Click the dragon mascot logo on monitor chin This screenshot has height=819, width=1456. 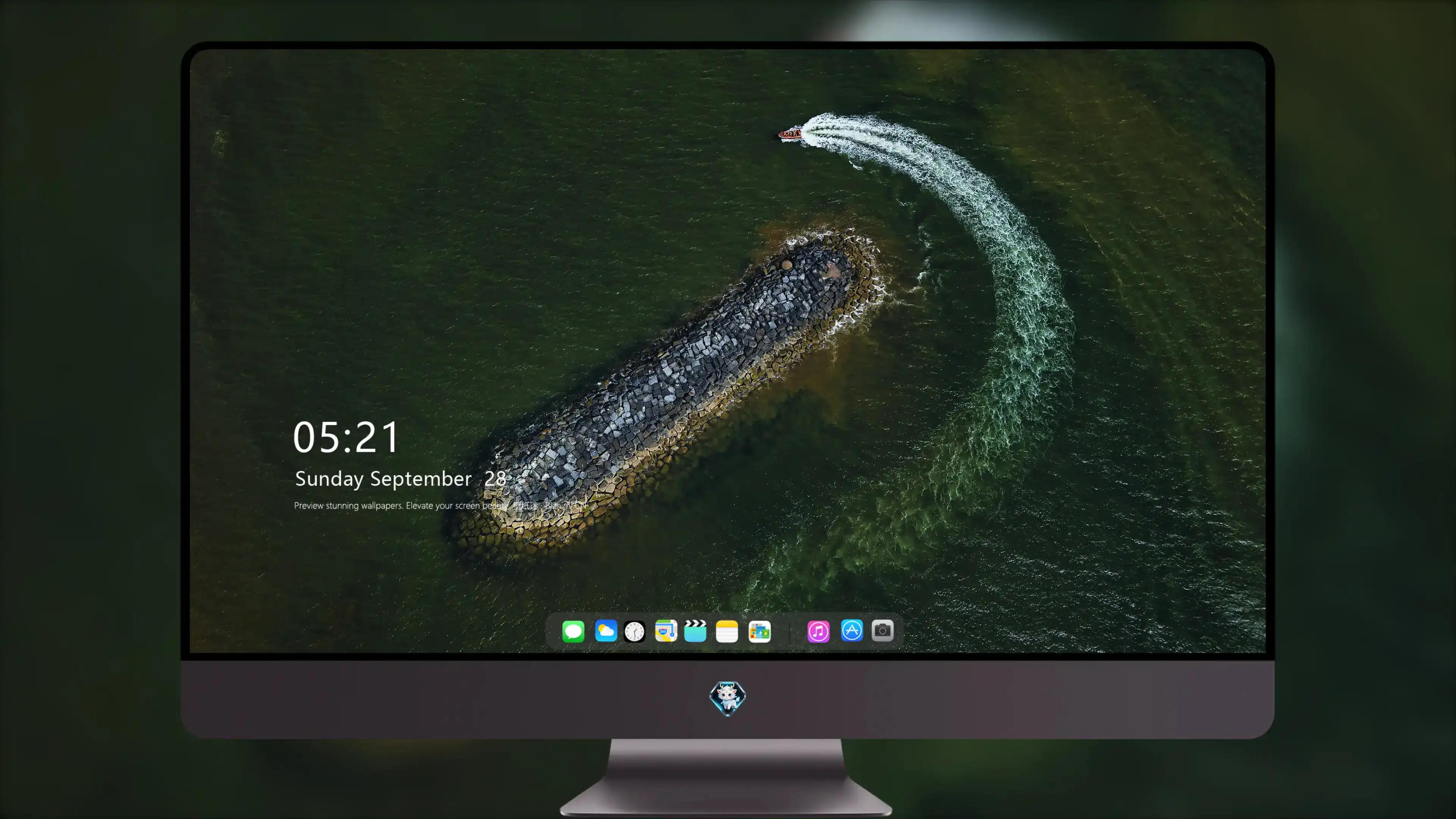[x=728, y=698]
